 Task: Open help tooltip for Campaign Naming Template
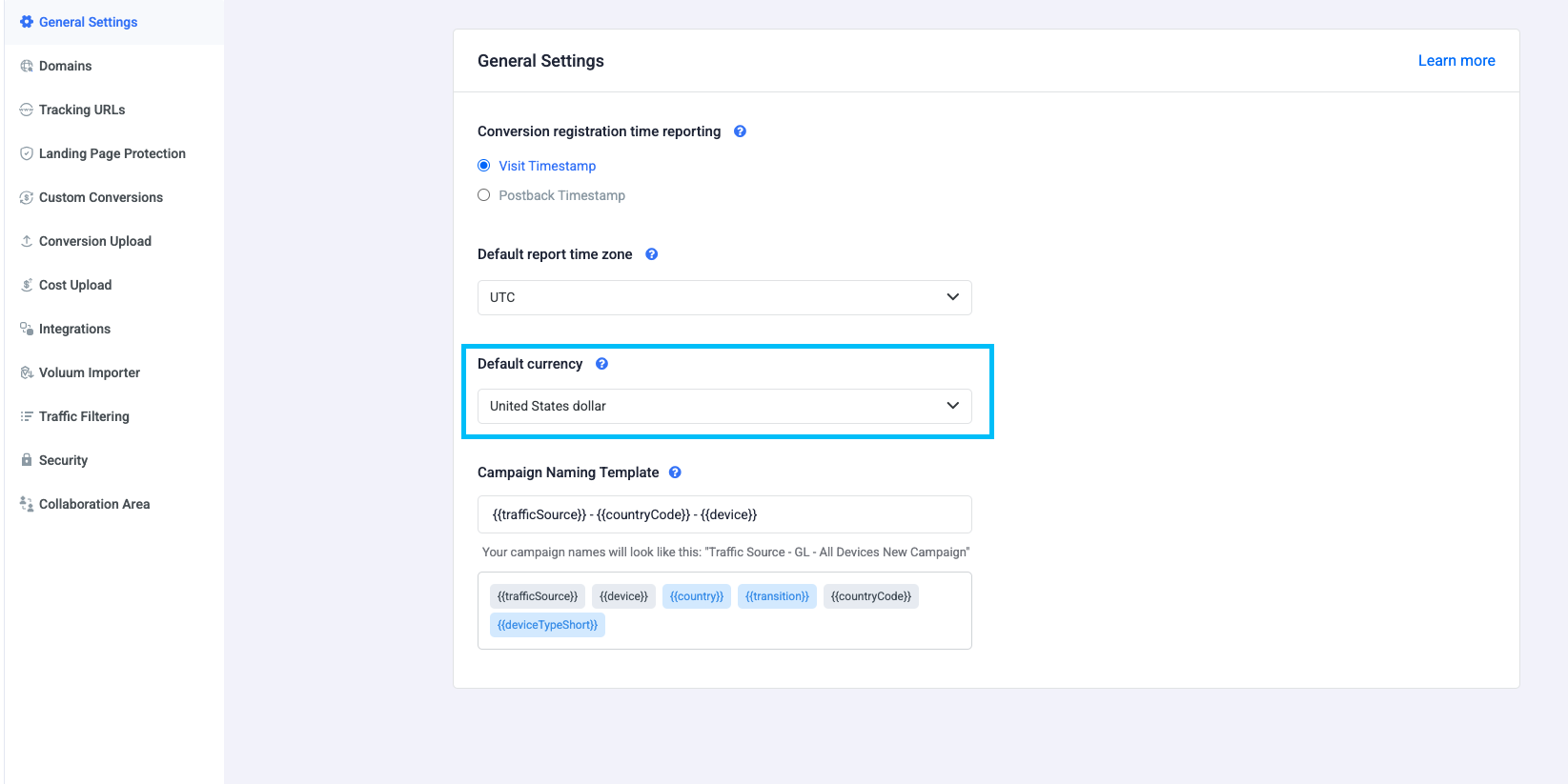(675, 472)
